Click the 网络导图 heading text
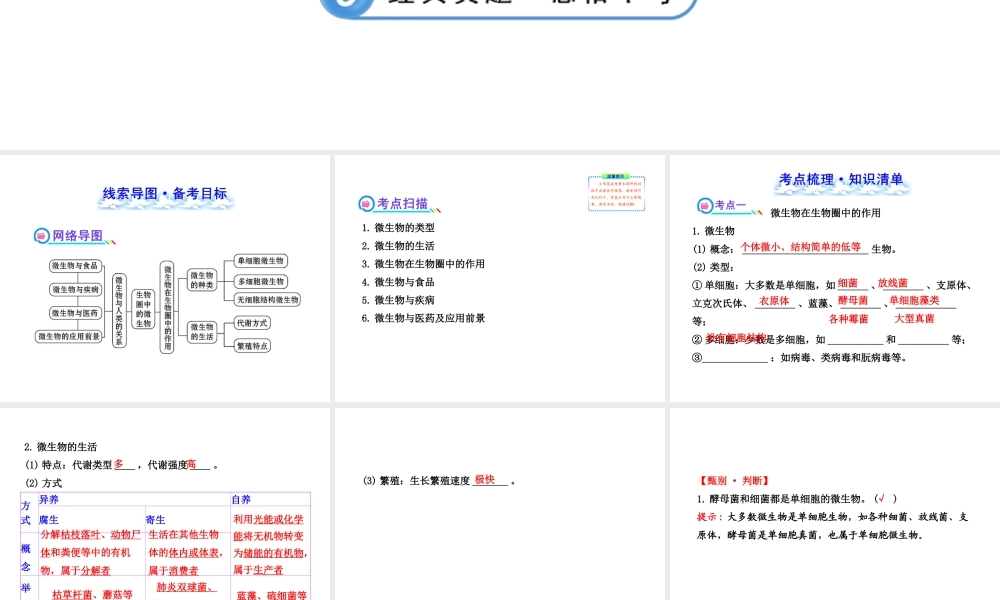The width and height of the screenshot is (1000, 600). (x=77, y=236)
